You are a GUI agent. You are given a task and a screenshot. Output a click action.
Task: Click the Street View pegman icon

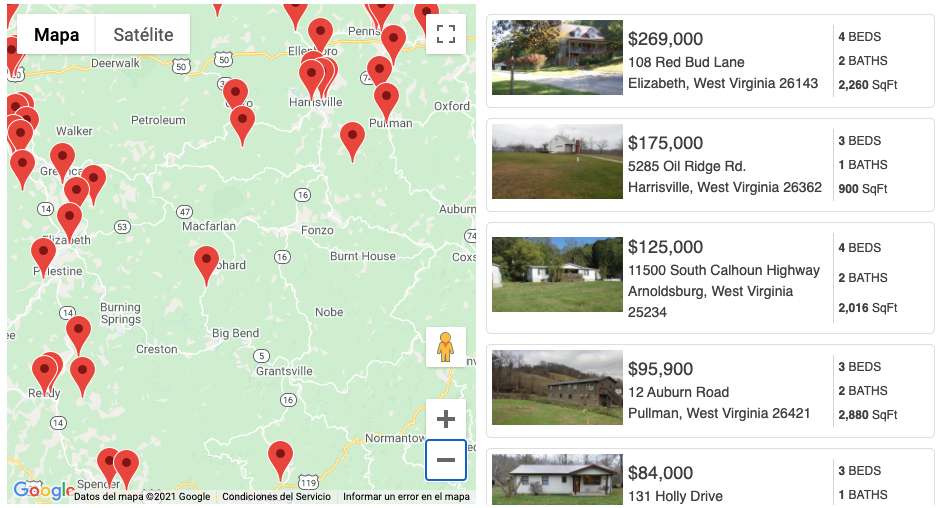tap(446, 348)
